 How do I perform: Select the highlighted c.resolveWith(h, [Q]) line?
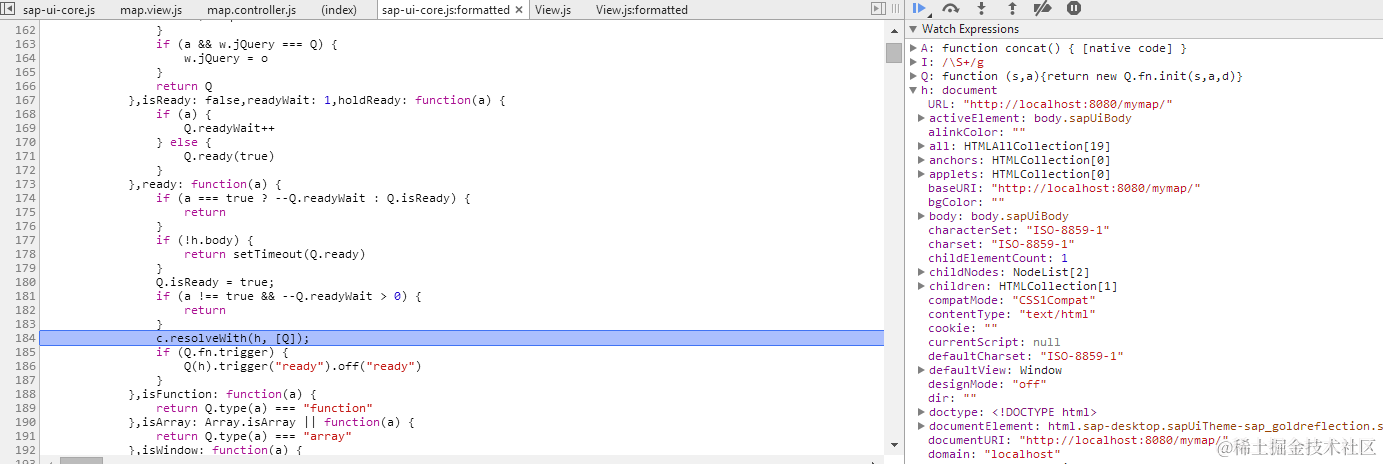click(462, 338)
